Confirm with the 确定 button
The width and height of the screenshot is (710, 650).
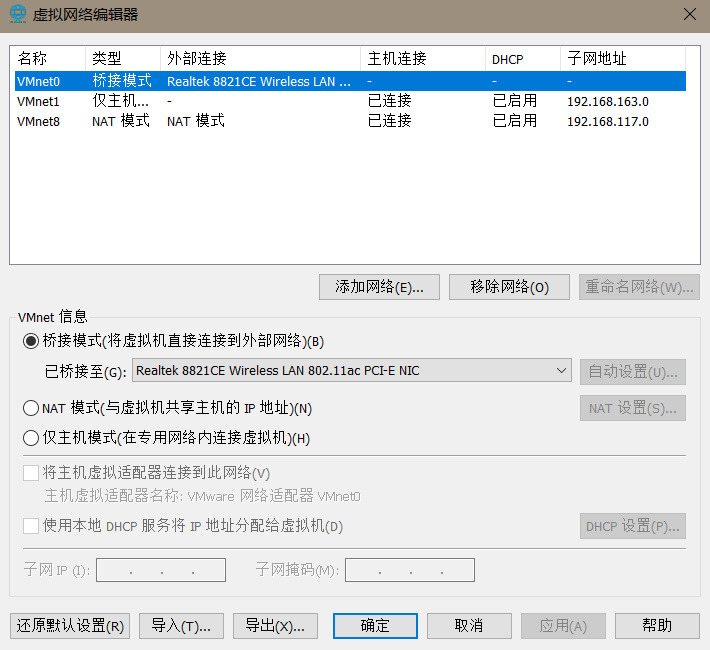[x=375, y=626]
